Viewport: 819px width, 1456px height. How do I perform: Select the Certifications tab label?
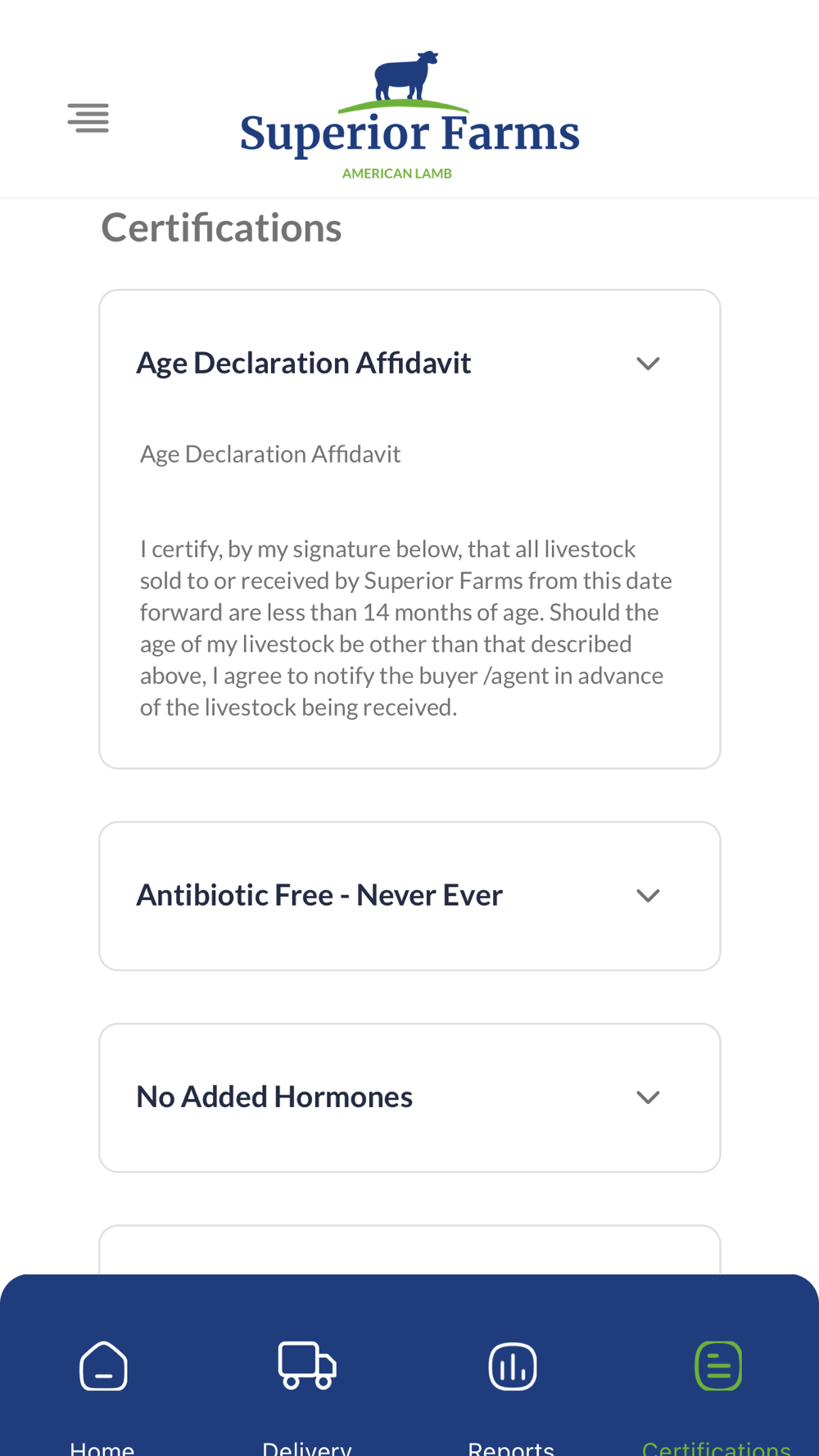click(x=717, y=1448)
